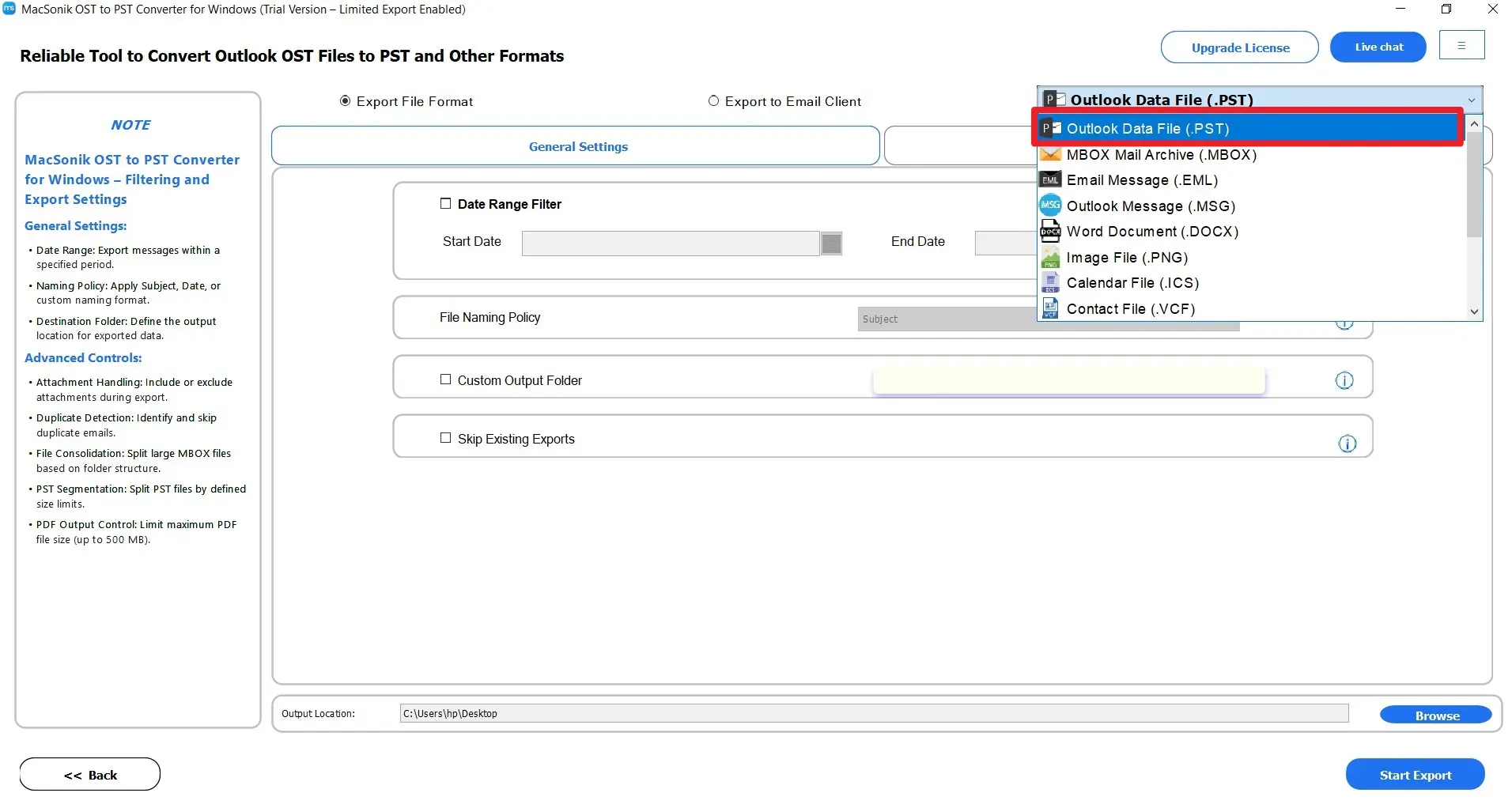Click the MacSonik app icon in title bar
The image size is (1512, 808).
(9, 9)
